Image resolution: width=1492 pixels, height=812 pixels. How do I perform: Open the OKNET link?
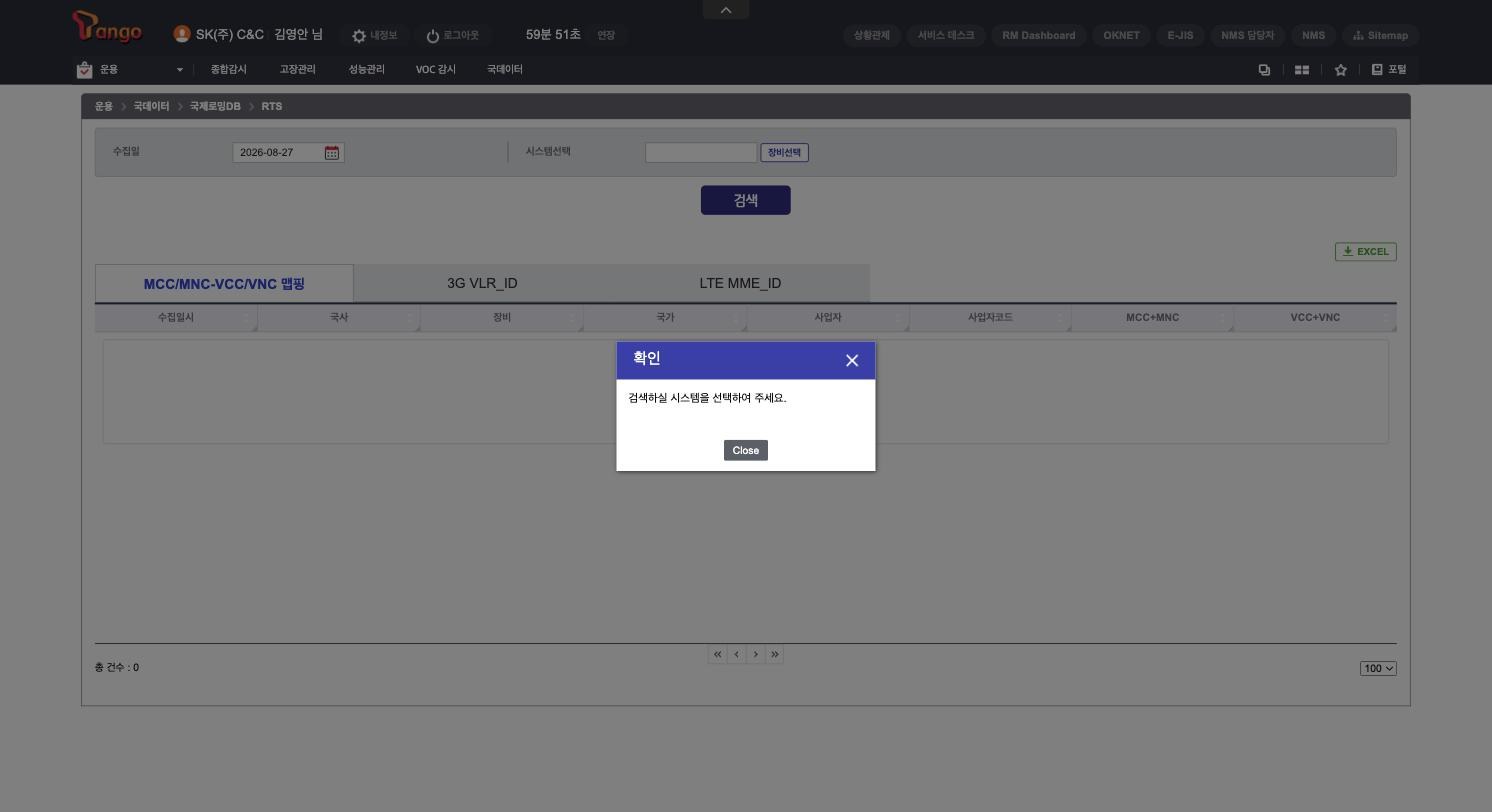(x=1122, y=35)
